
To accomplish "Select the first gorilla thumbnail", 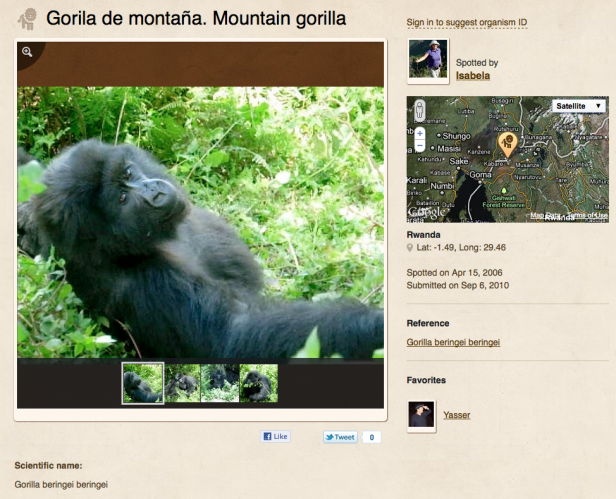I will pyautogui.click(x=142, y=383).
